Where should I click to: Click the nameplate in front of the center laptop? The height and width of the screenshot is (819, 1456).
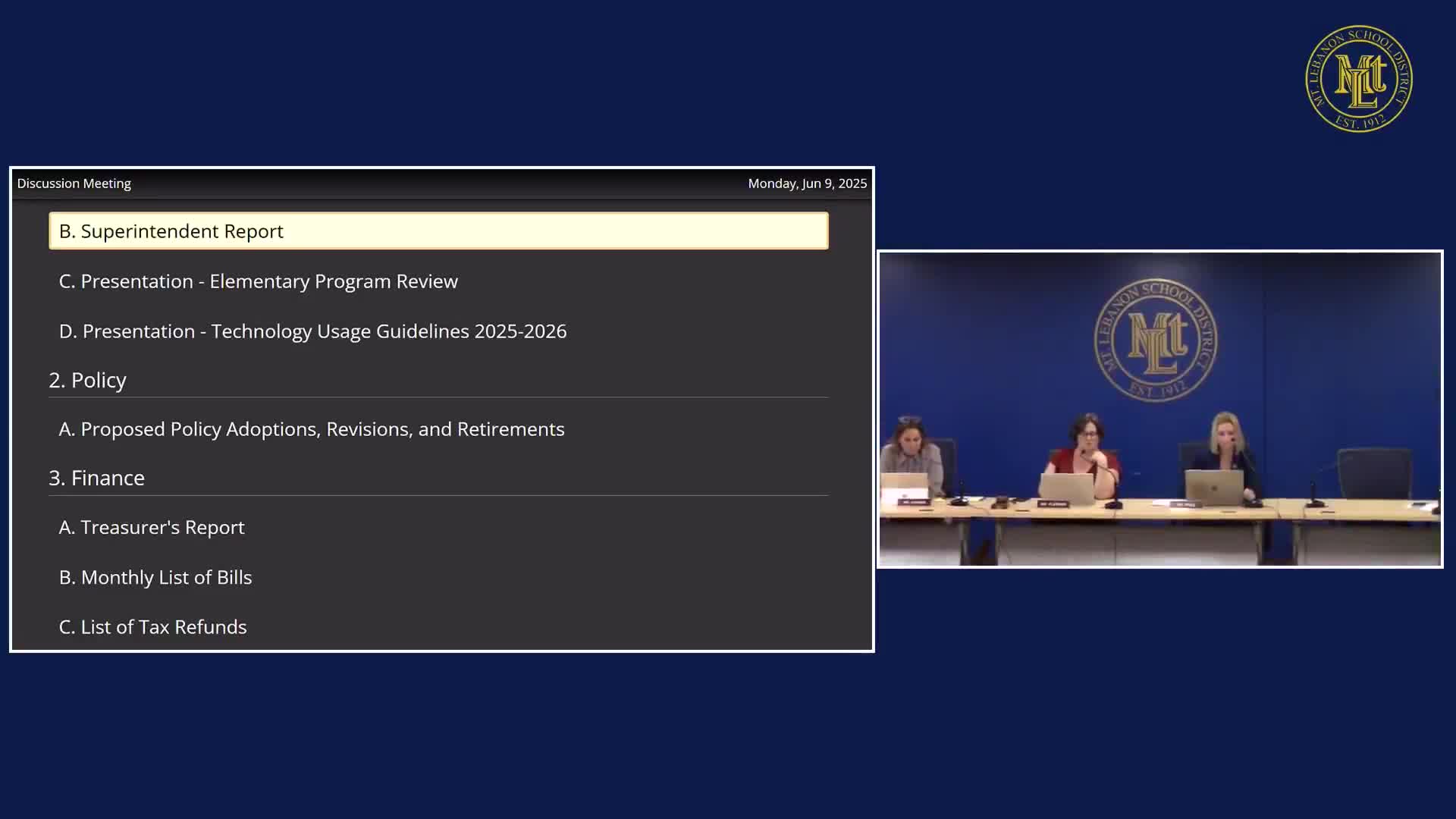tap(1053, 504)
